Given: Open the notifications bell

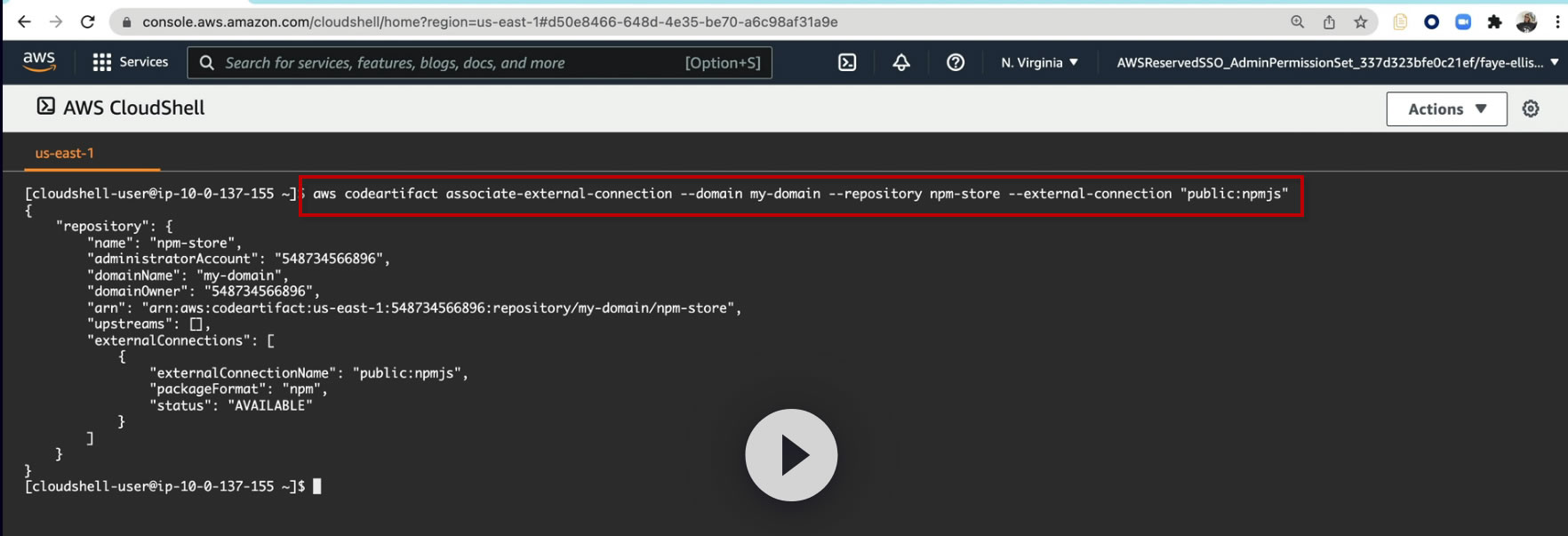Looking at the screenshot, I should tap(901, 62).
